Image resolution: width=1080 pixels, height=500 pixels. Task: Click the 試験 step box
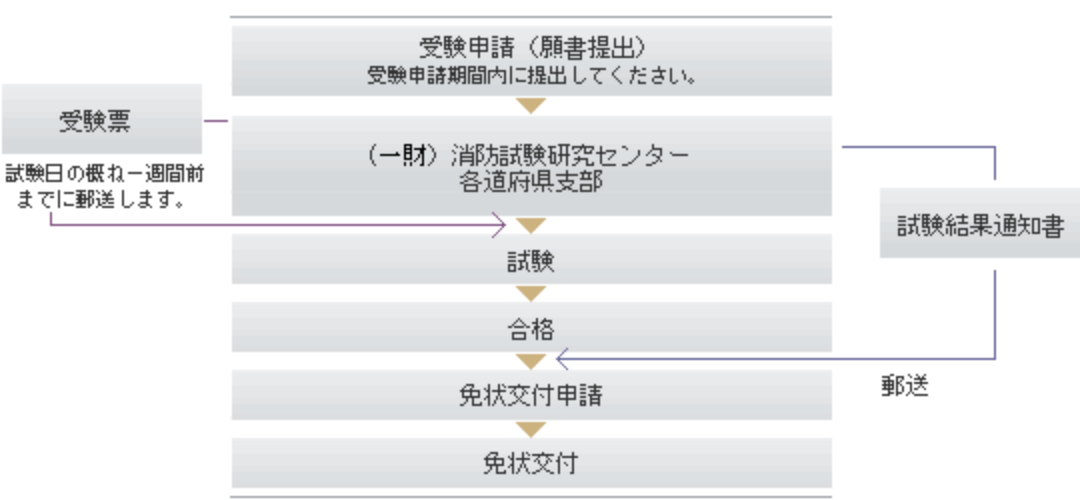pyautogui.click(x=531, y=259)
